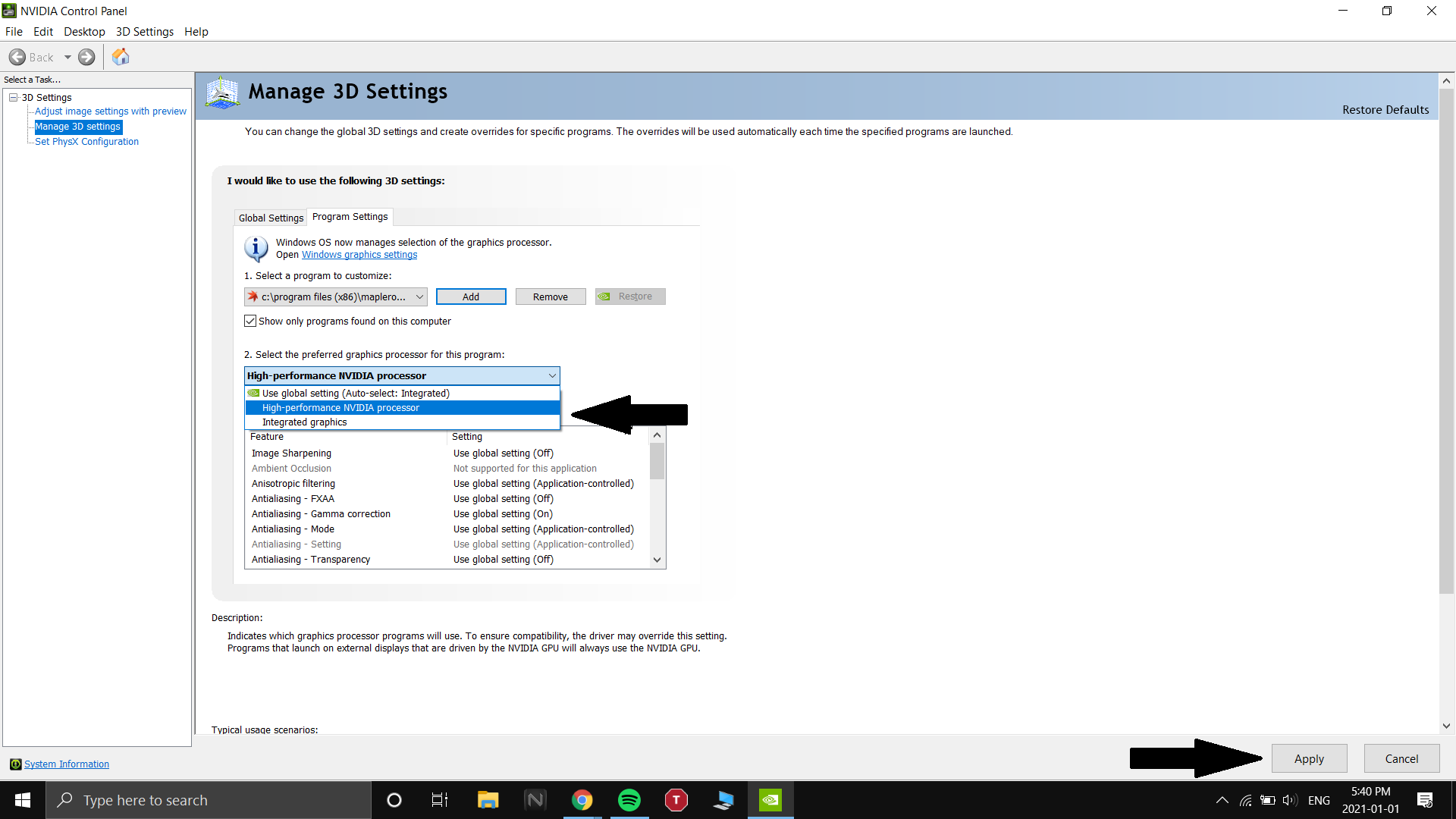Click the NVIDIA icon in taskbar
The image size is (1456, 819).
(770, 800)
